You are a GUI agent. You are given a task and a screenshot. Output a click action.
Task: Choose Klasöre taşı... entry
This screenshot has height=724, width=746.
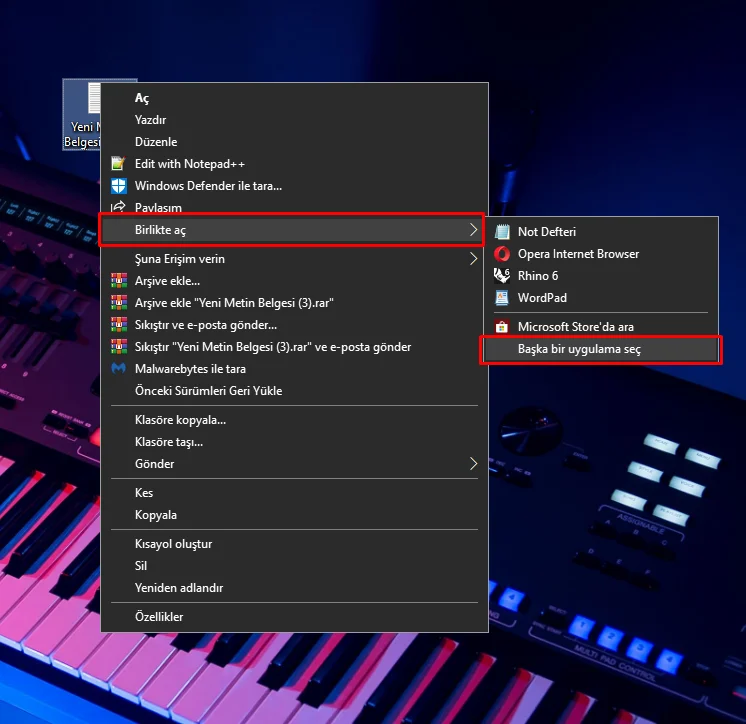pyautogui.click(x=294, y=441)
